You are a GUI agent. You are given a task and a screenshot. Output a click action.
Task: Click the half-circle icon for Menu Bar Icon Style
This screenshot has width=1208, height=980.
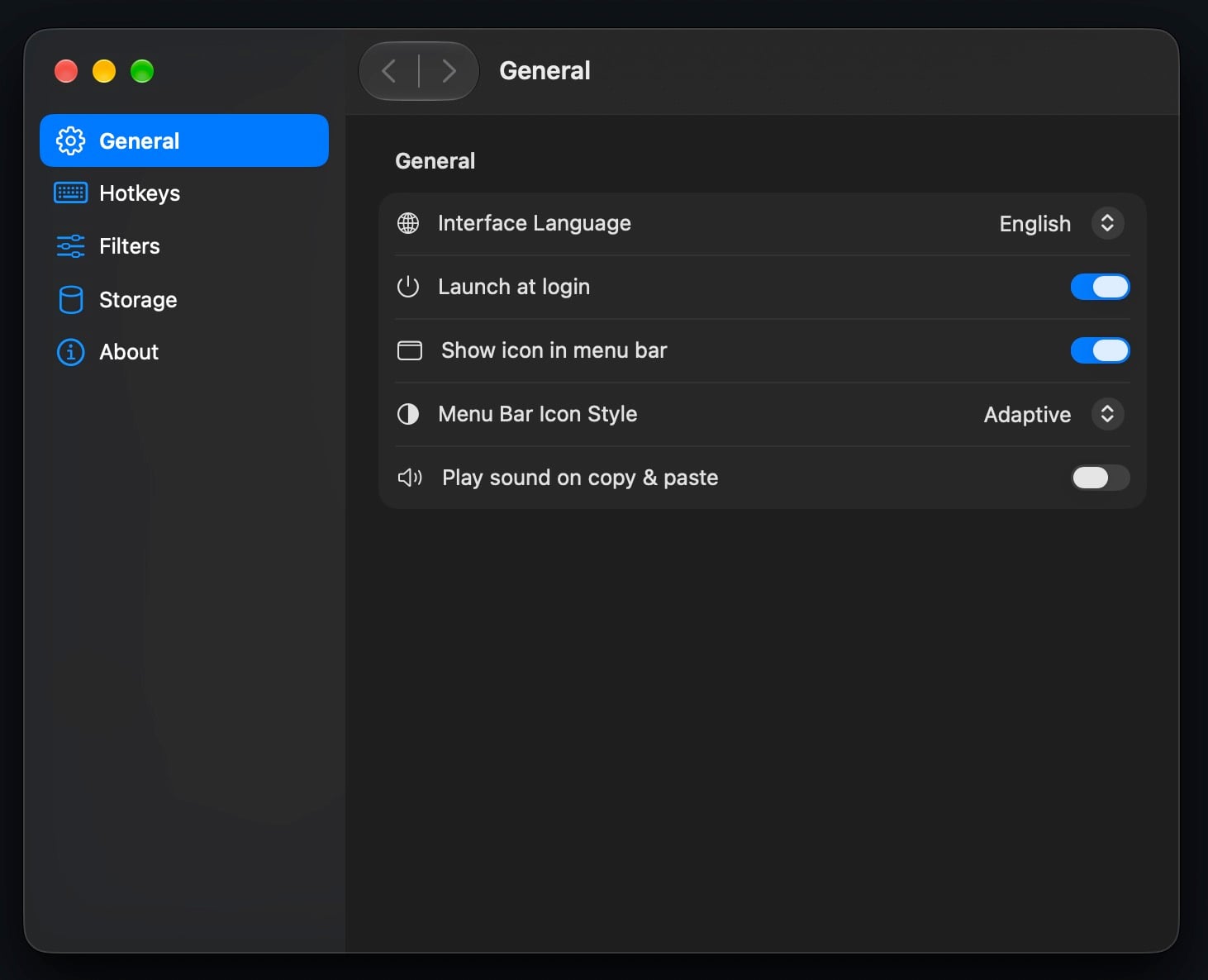tap(408, 414)
